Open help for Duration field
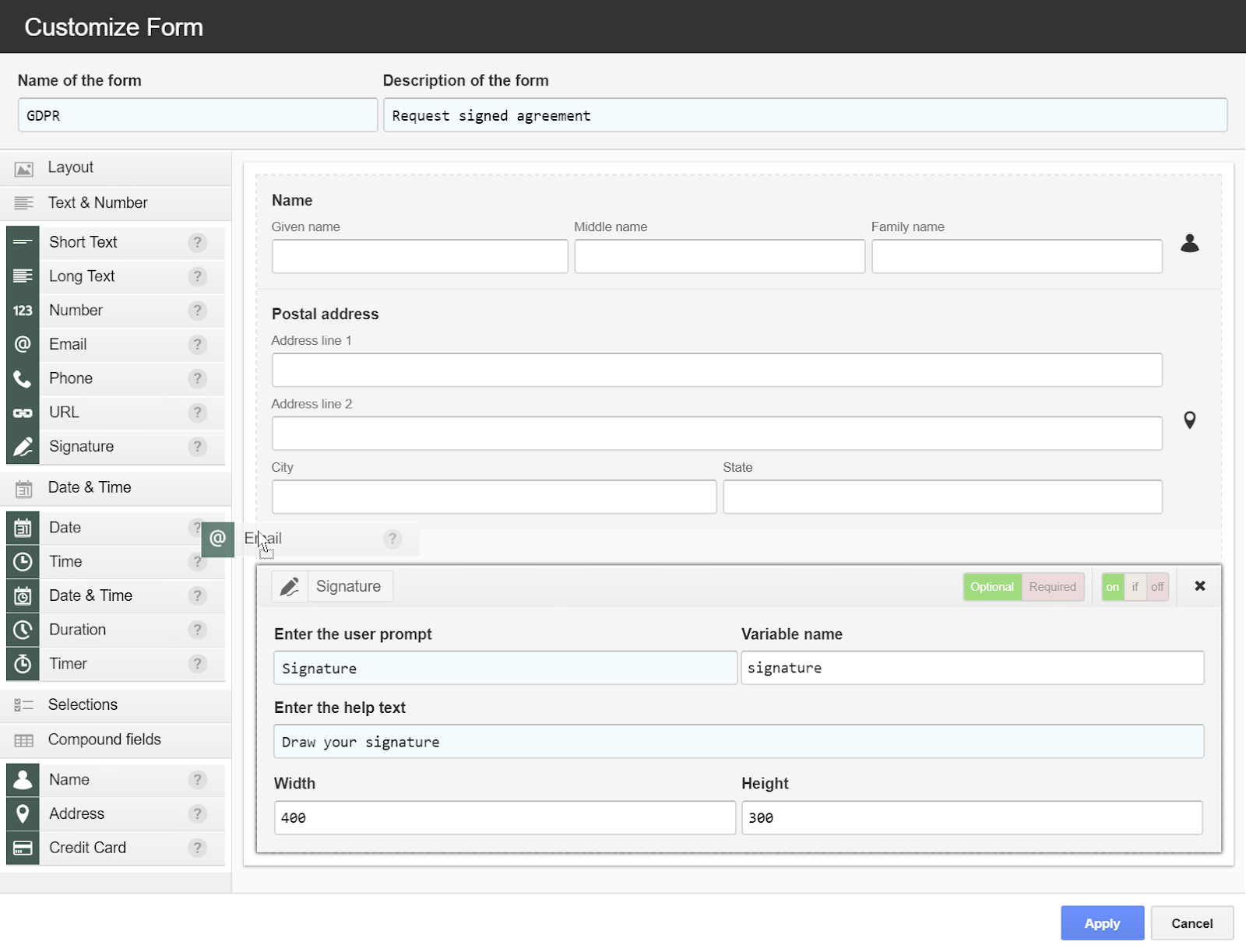The width and height of the screenshot is (1246, 952). 198,630
